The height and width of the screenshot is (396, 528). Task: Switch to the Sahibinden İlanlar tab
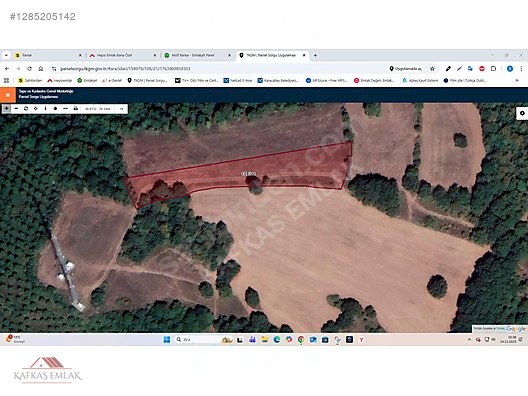coord(47,55)
